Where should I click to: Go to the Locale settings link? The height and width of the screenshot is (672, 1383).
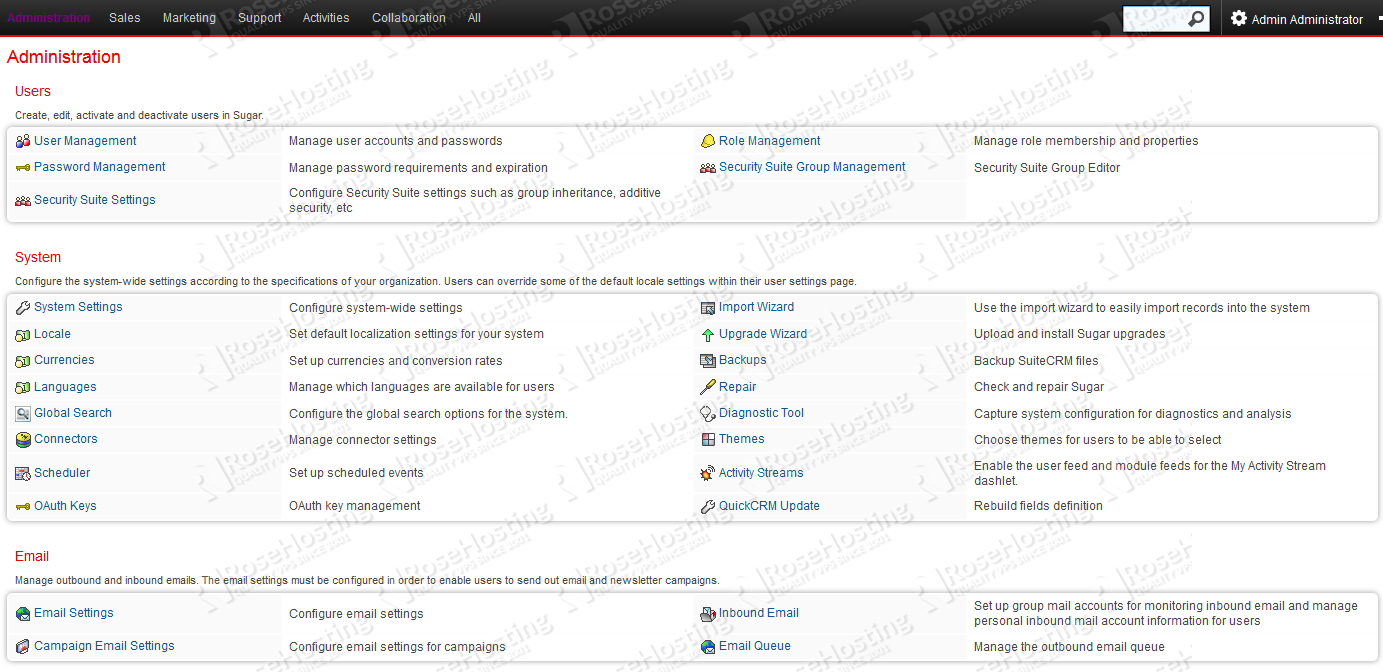[52, 334]
